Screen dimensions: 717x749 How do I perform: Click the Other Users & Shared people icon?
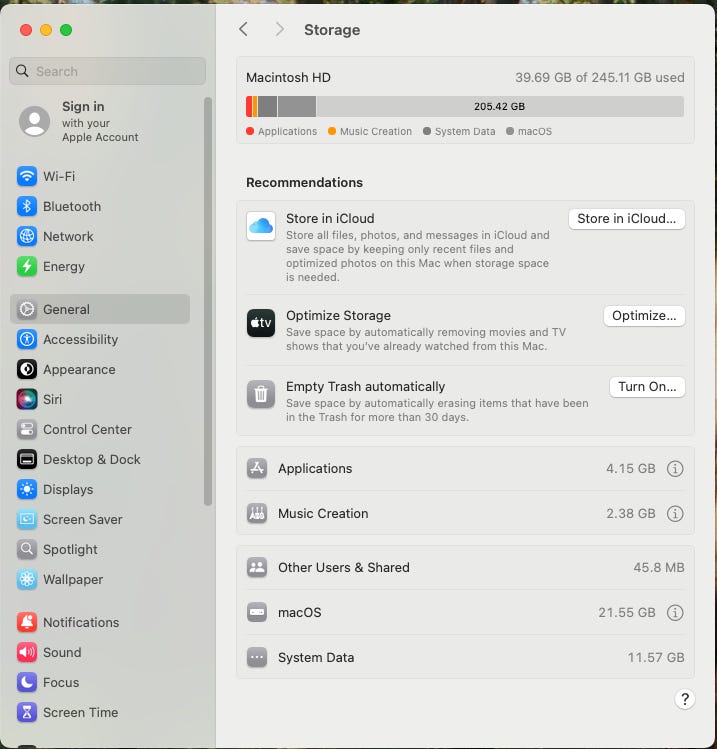tap(257, 567)
